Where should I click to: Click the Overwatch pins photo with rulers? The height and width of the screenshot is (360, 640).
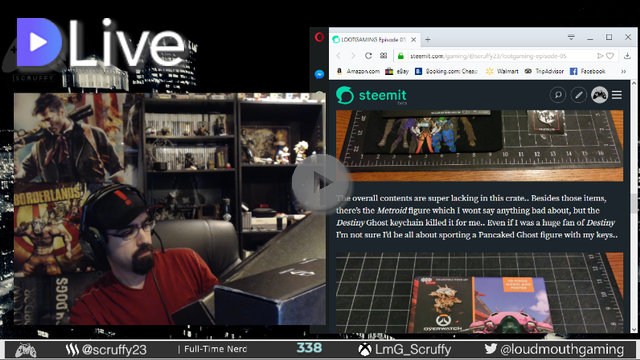coord(479,145)
